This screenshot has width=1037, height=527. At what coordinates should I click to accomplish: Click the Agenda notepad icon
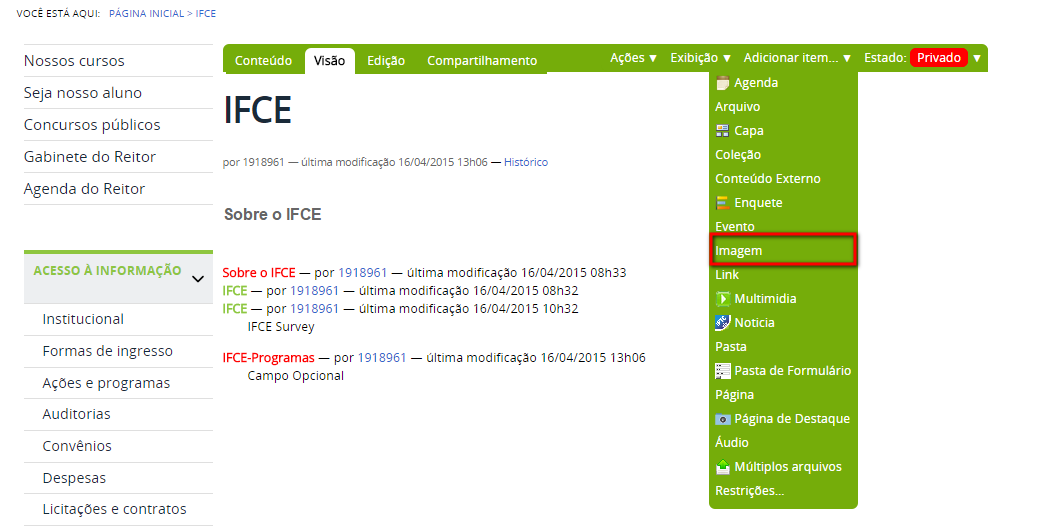(x=722, y=83)
